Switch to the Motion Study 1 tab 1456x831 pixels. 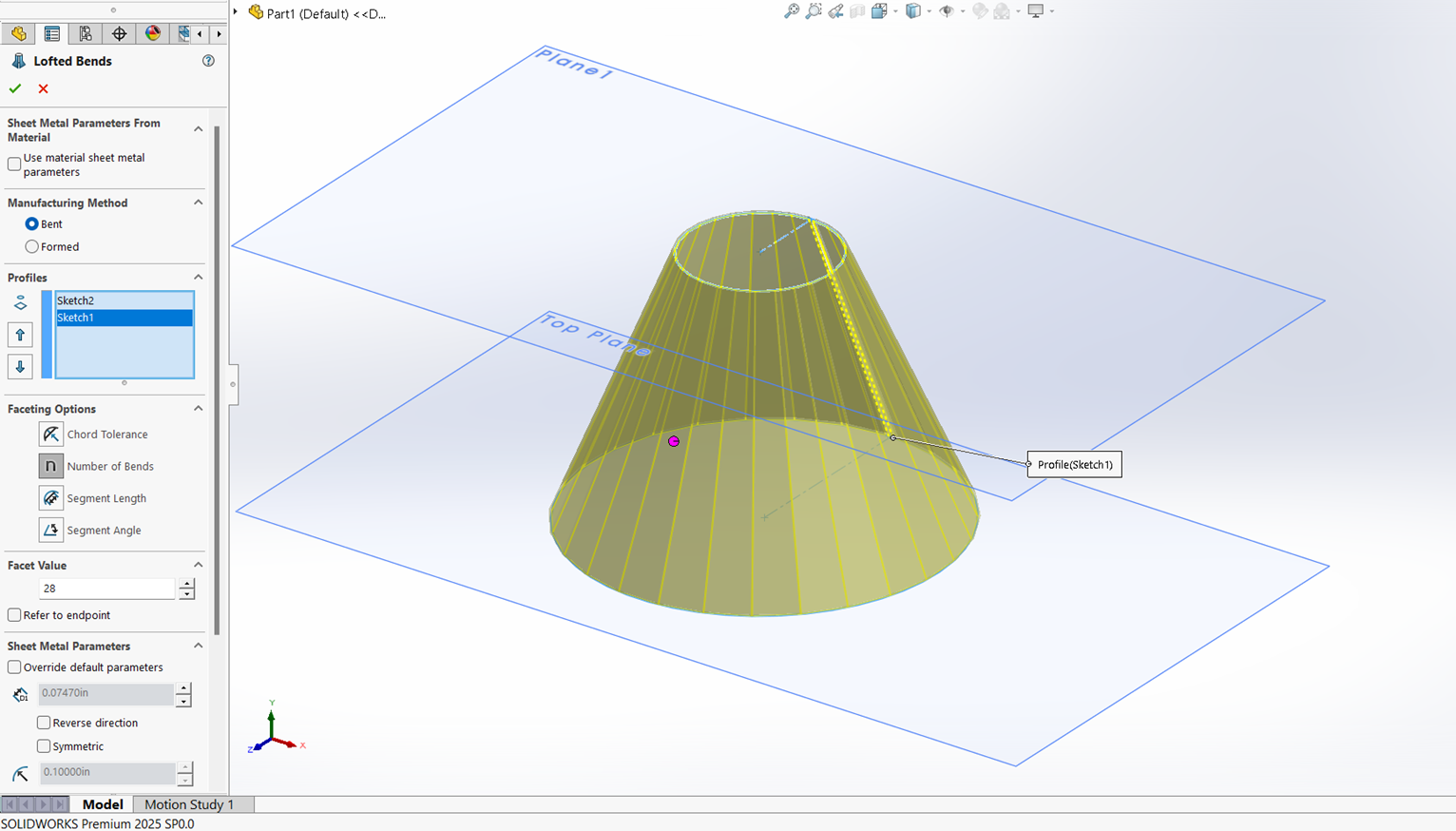[x=188, y=804]
